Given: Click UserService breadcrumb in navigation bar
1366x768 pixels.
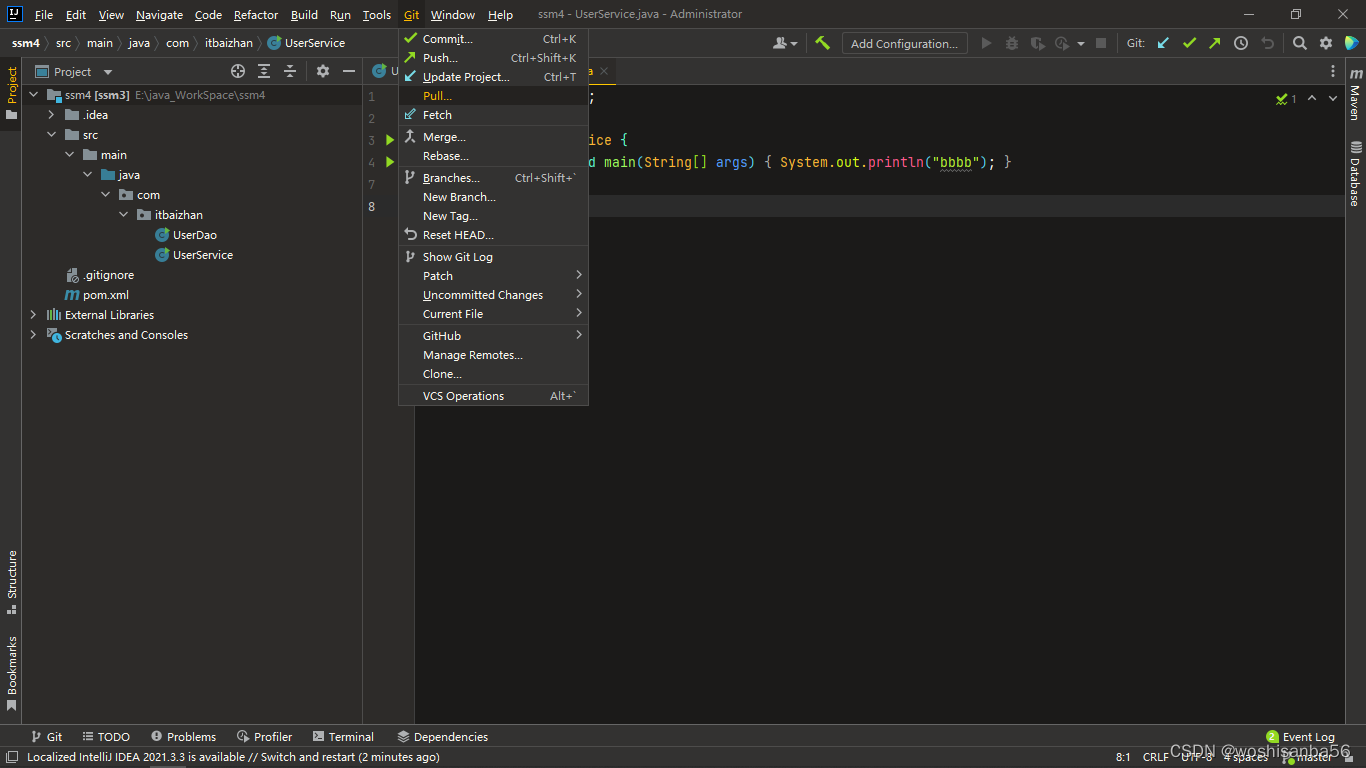Looking at the screenshot, I should [306, 43].
